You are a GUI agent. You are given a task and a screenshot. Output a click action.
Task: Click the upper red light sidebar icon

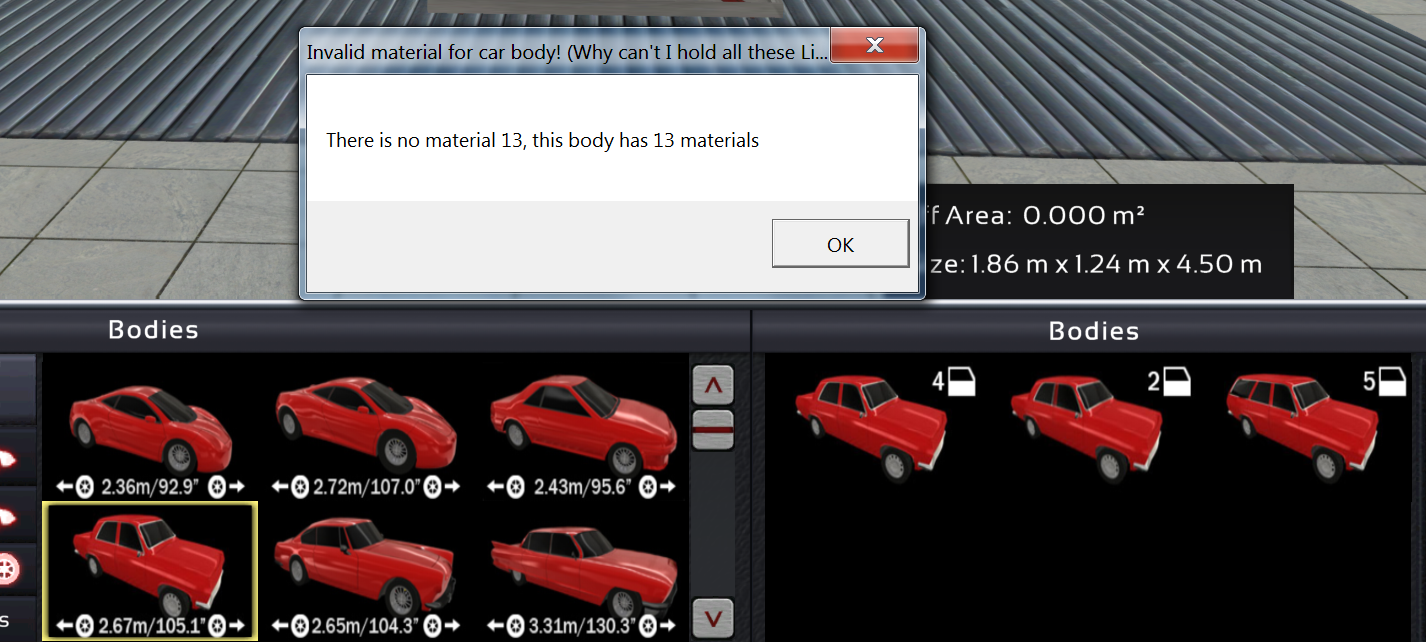coord(9,459)
